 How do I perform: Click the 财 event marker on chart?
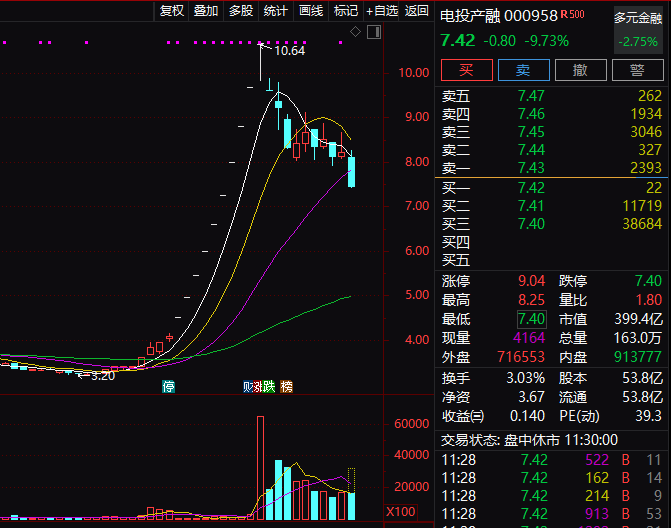[x=248, y=386]
